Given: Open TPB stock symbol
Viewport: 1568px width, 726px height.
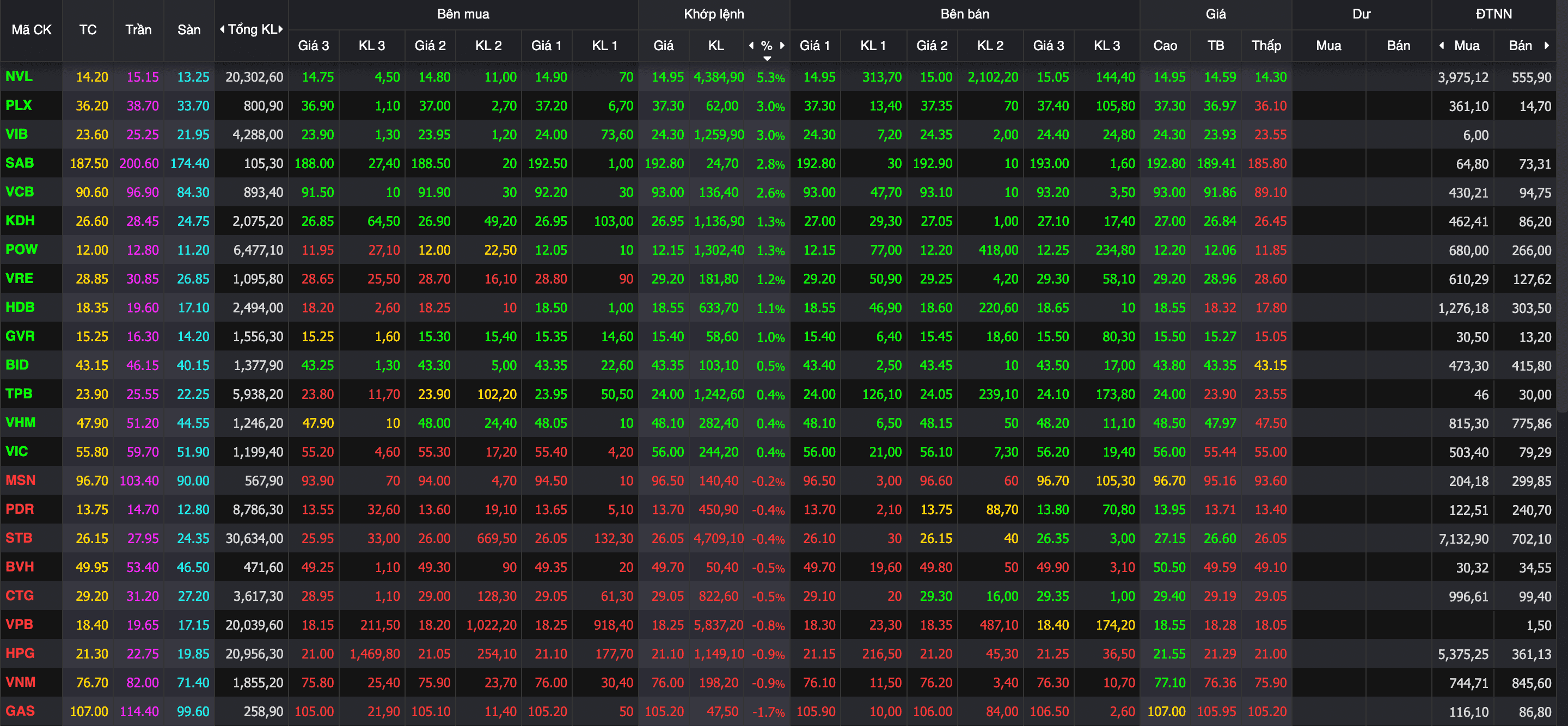Looking at the screenshot, I should (x=19, y=393).
